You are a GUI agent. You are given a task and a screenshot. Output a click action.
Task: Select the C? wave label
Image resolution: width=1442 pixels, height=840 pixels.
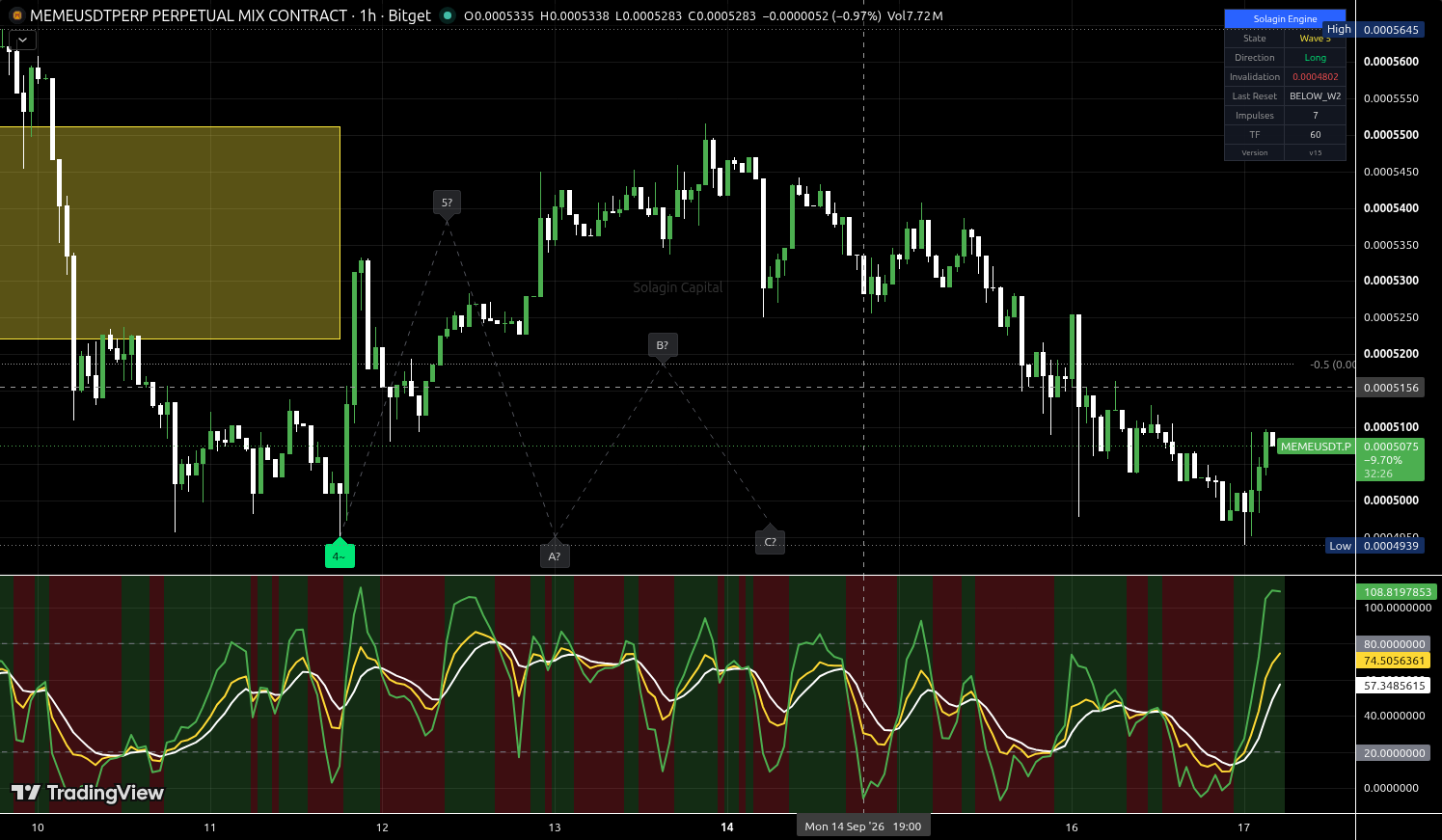point(770,542)
